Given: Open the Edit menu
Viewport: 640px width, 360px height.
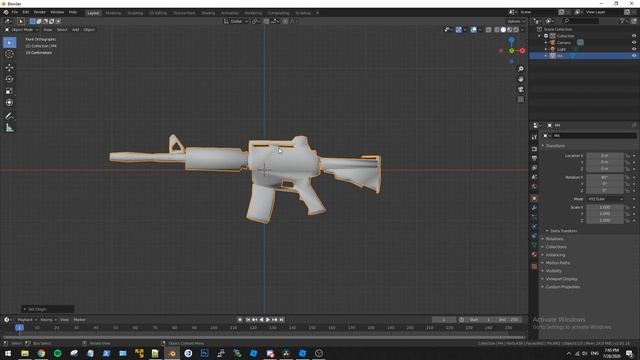Looking at the screenshot, I should [26, 13].
